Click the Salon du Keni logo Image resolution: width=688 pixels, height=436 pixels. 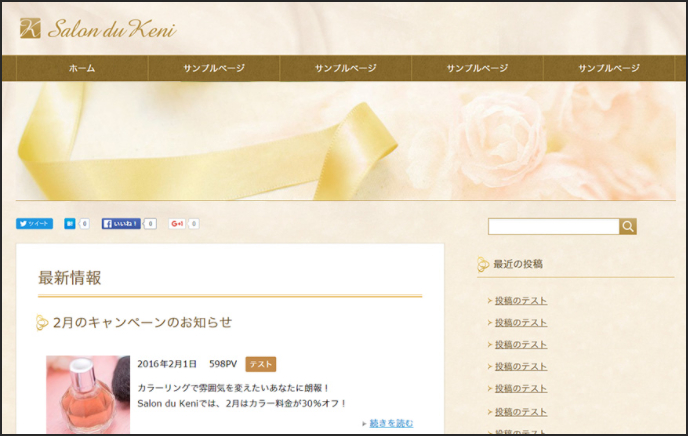98,29
